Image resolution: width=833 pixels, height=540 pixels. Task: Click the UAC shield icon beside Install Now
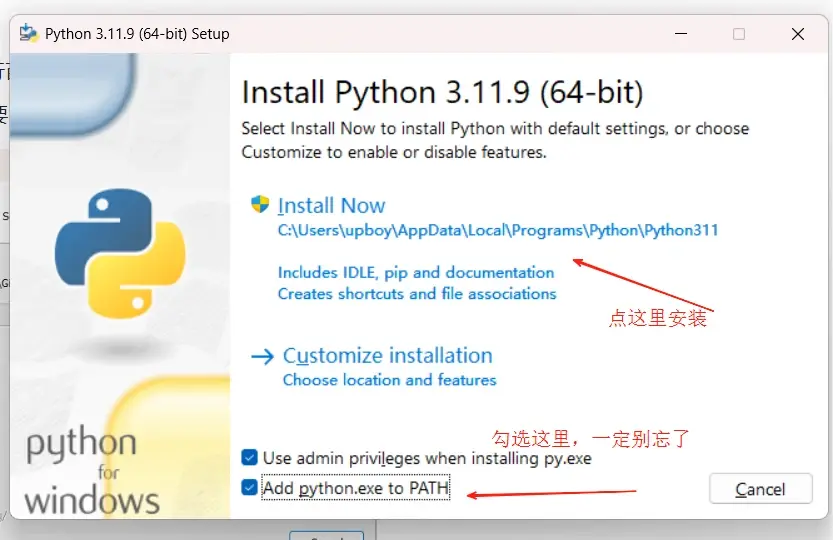click(x=260, y=204)
